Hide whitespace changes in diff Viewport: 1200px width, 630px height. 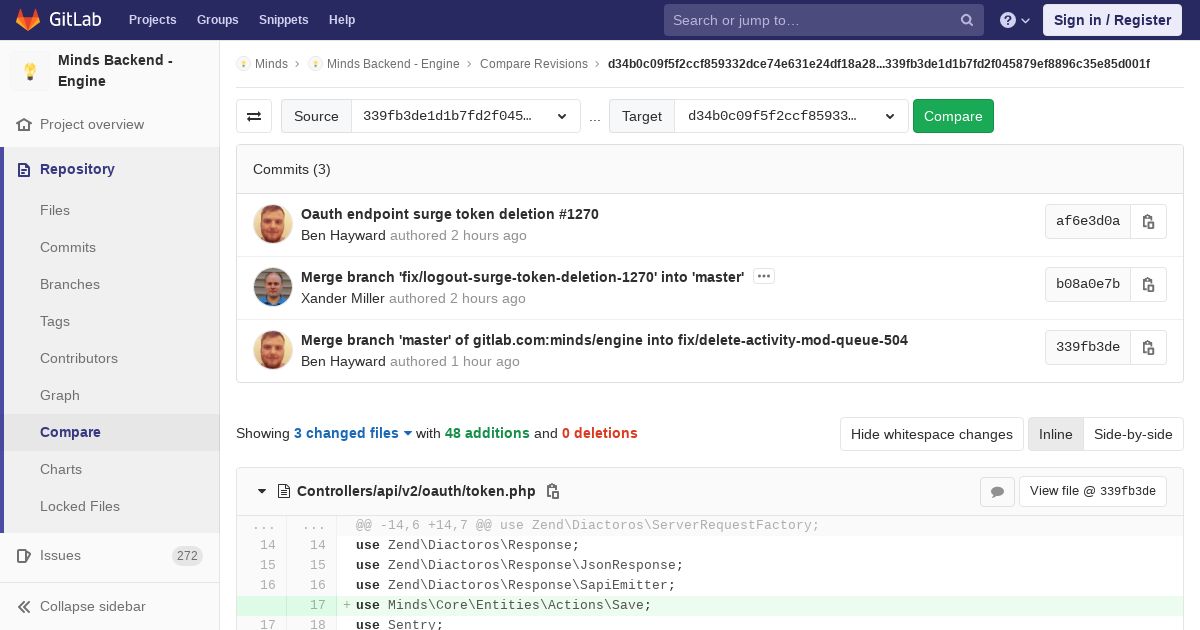coord(931,434)
